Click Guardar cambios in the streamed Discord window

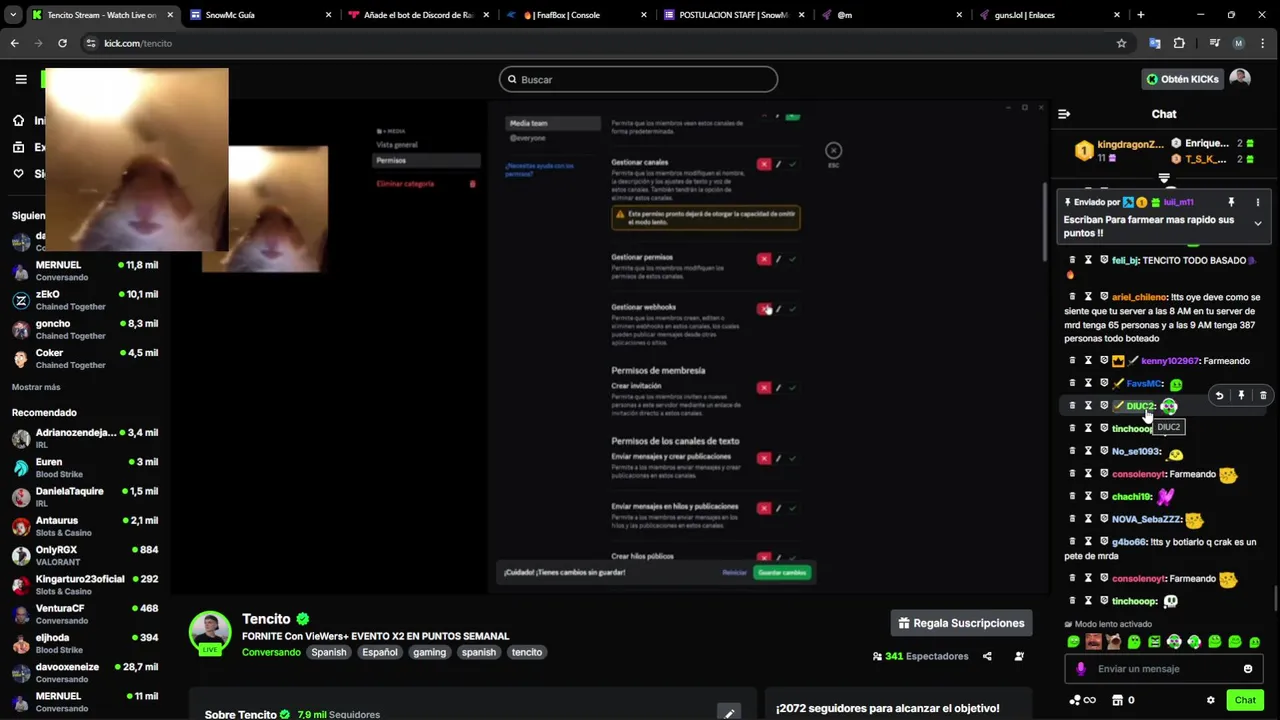point(782,572)
